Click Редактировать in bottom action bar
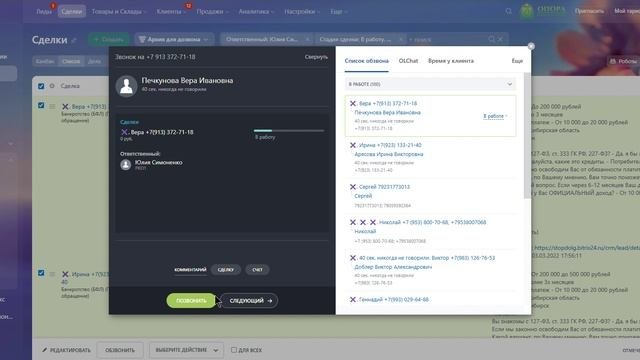Image resolution: width=640 pixels, height=360 pixels. click(x=66, y=350)
